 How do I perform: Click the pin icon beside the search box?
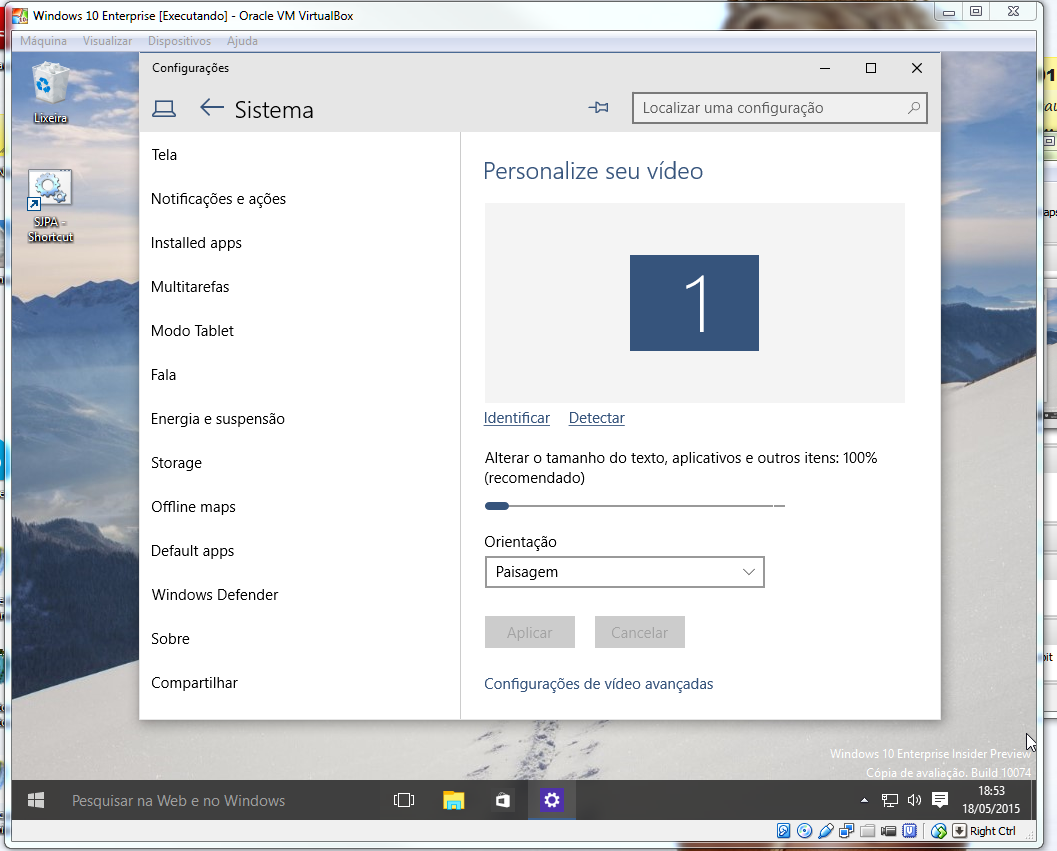599,108
